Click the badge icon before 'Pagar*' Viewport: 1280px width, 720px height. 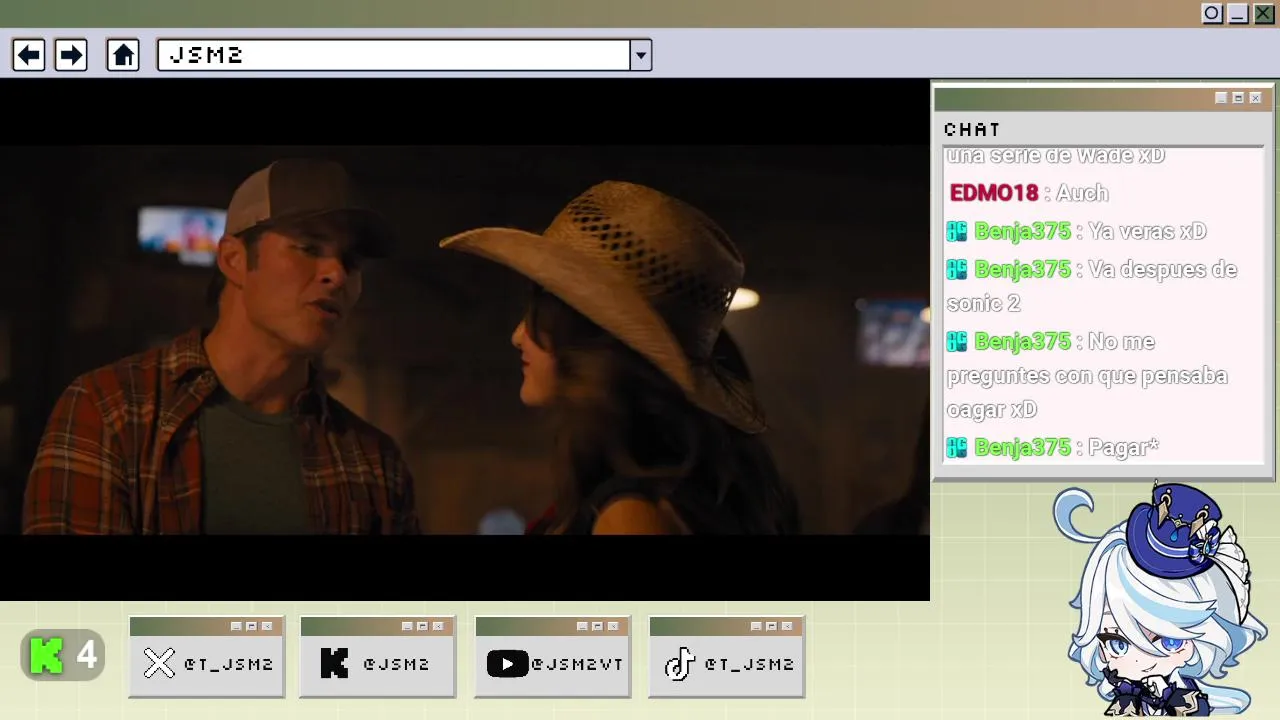(x=957, y=447)
